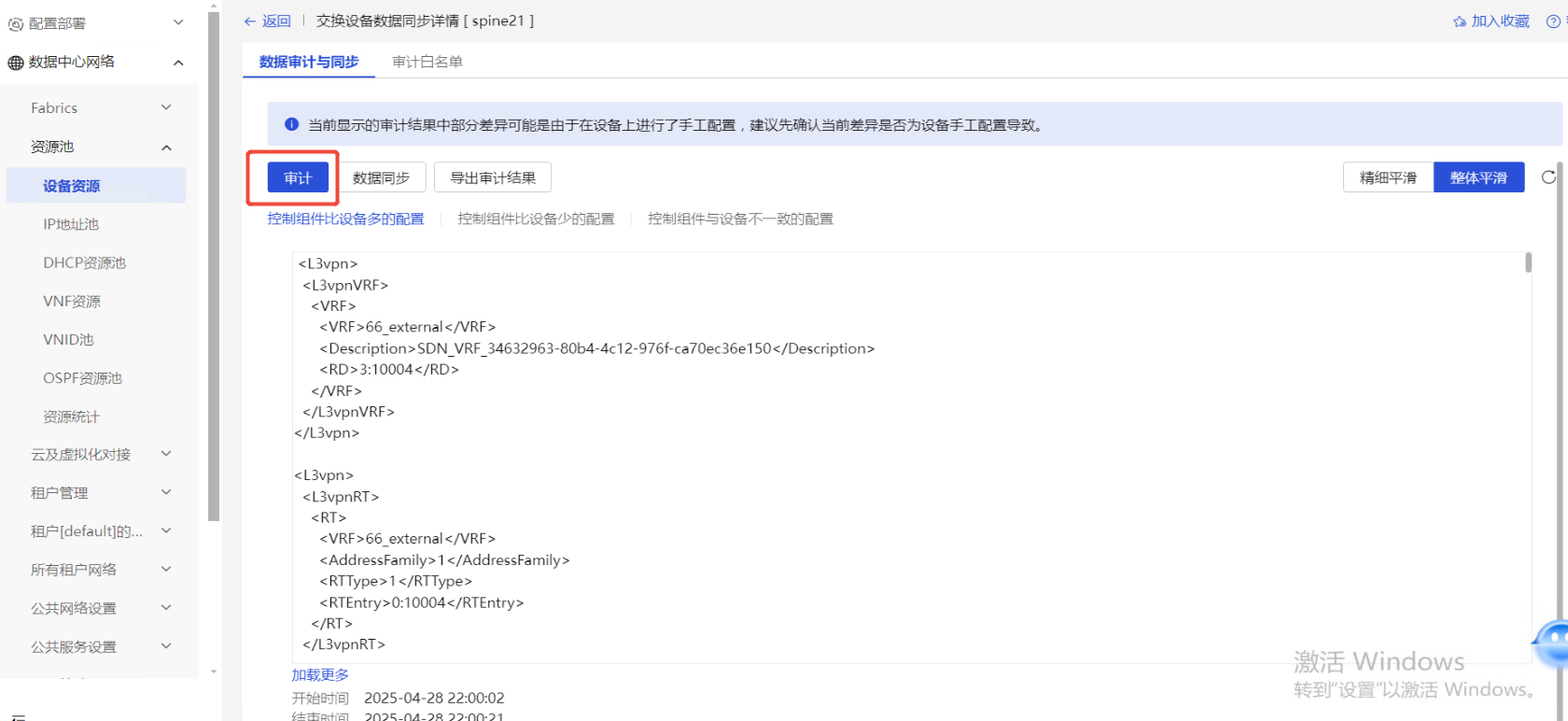Click the help question mark icon
The image size is (1568, 721).
1554,21
